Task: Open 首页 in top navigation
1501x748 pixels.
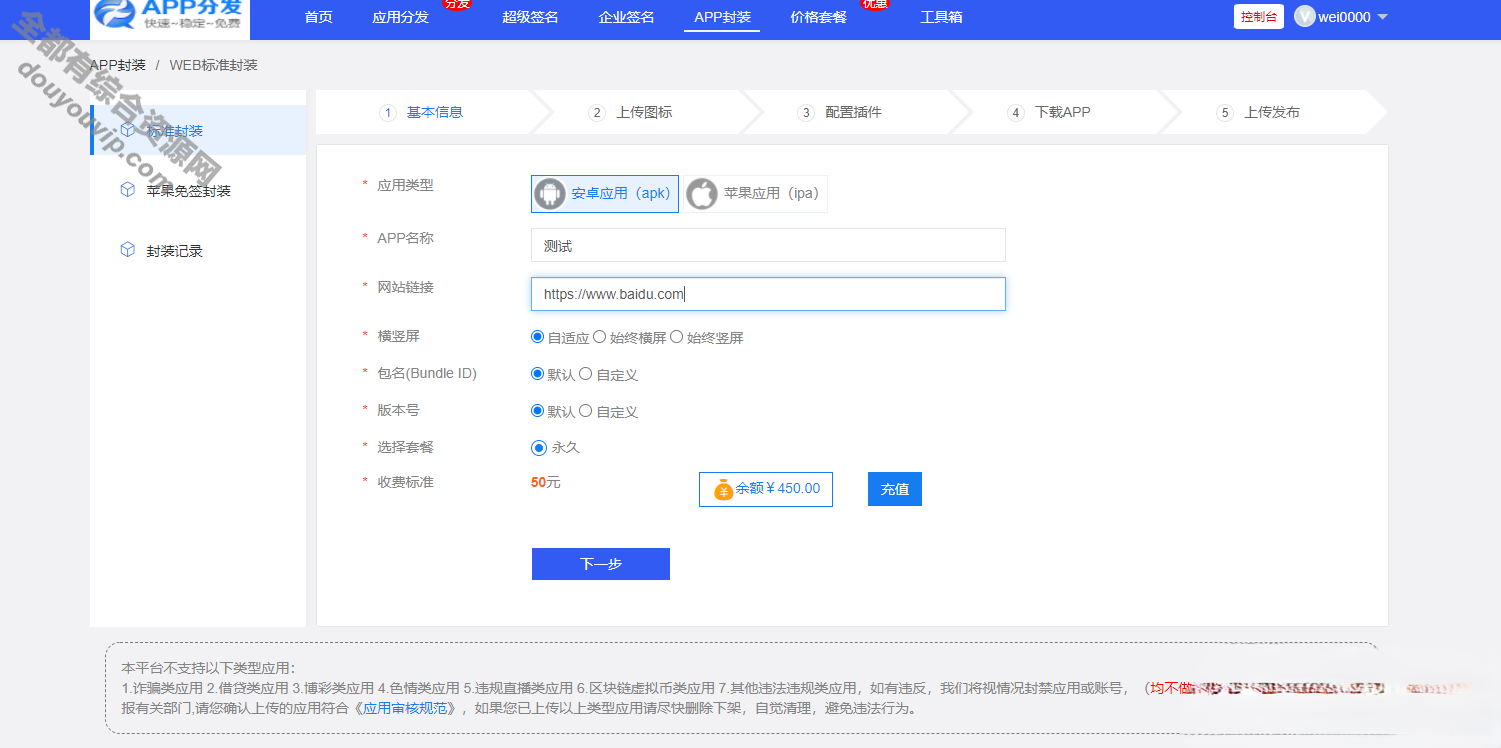Action: coord(319,17)
